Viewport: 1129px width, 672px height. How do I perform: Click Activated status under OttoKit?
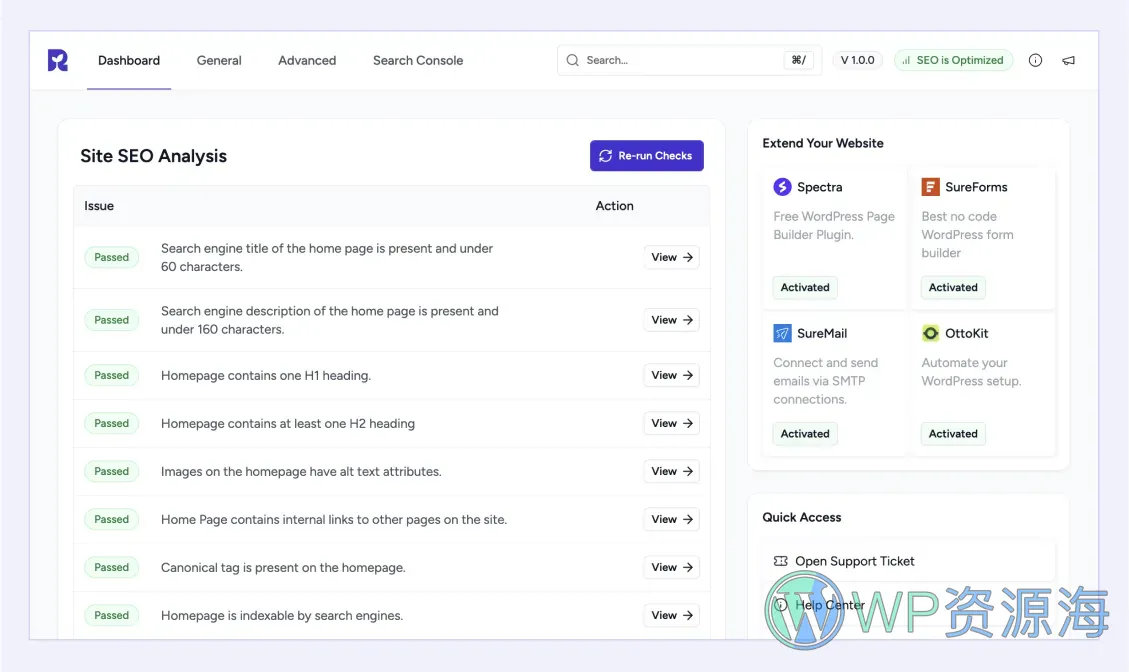click(x=952, y=433)
